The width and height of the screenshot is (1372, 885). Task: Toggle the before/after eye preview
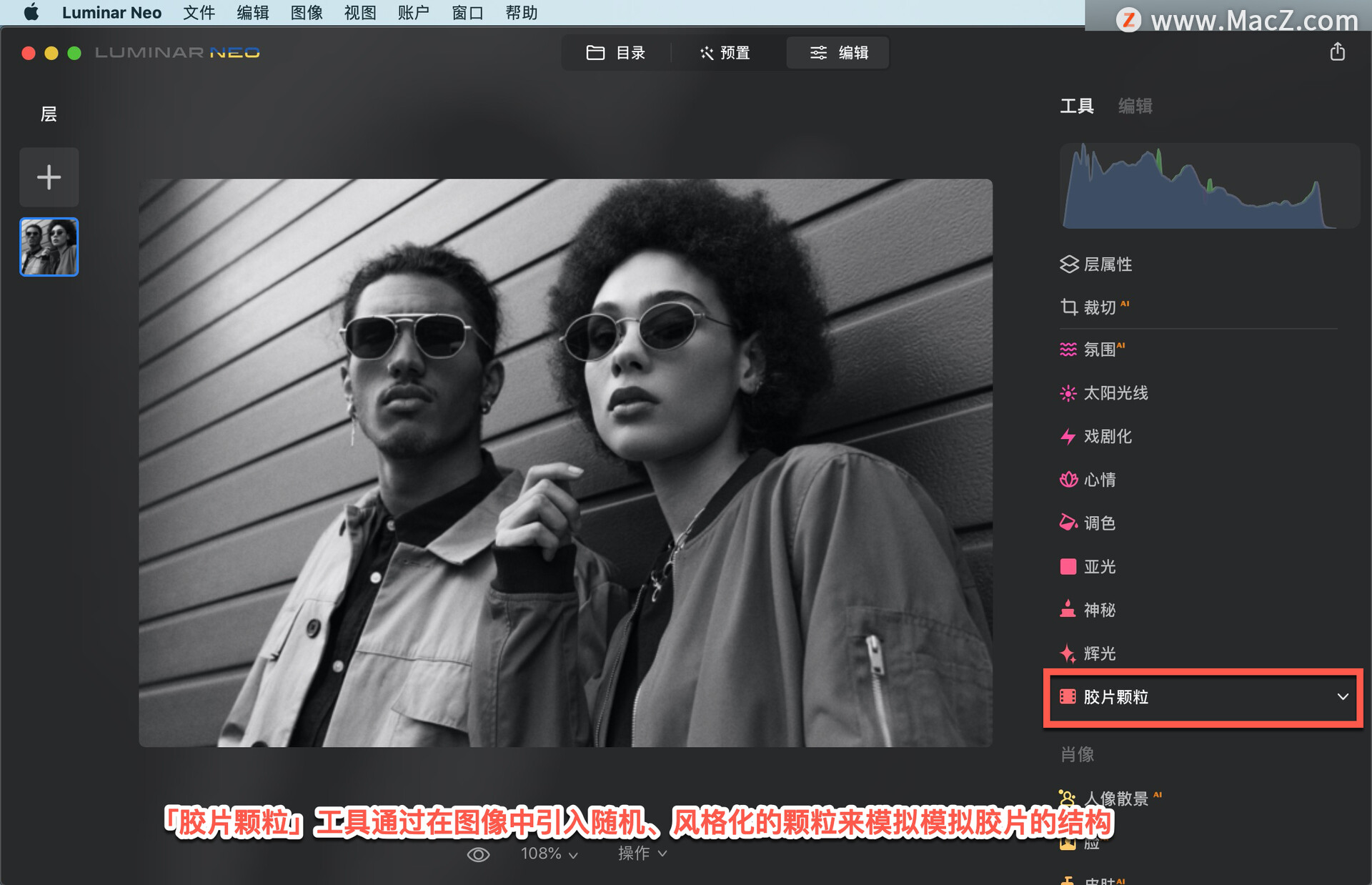pos(478,854)
